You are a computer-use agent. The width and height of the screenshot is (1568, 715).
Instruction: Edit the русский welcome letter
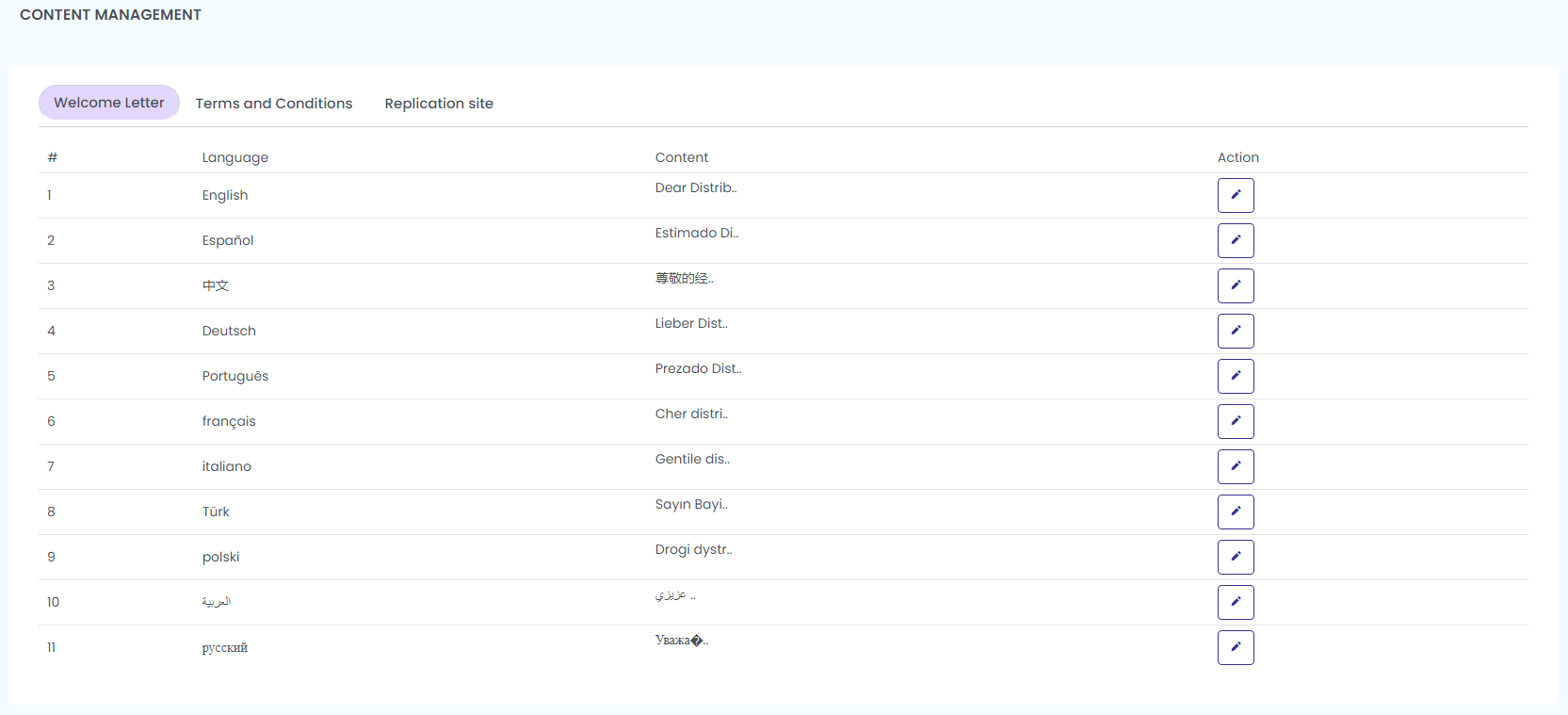point(1236,647)
